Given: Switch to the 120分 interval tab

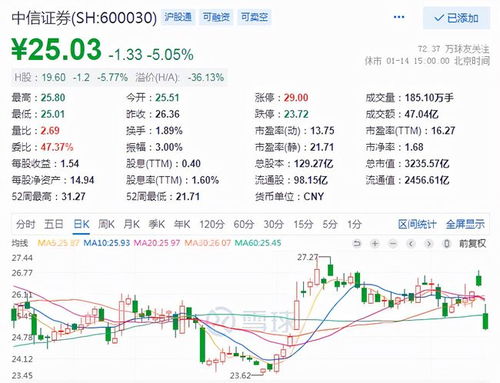Looking at the screenshot, I should point(212,224).
